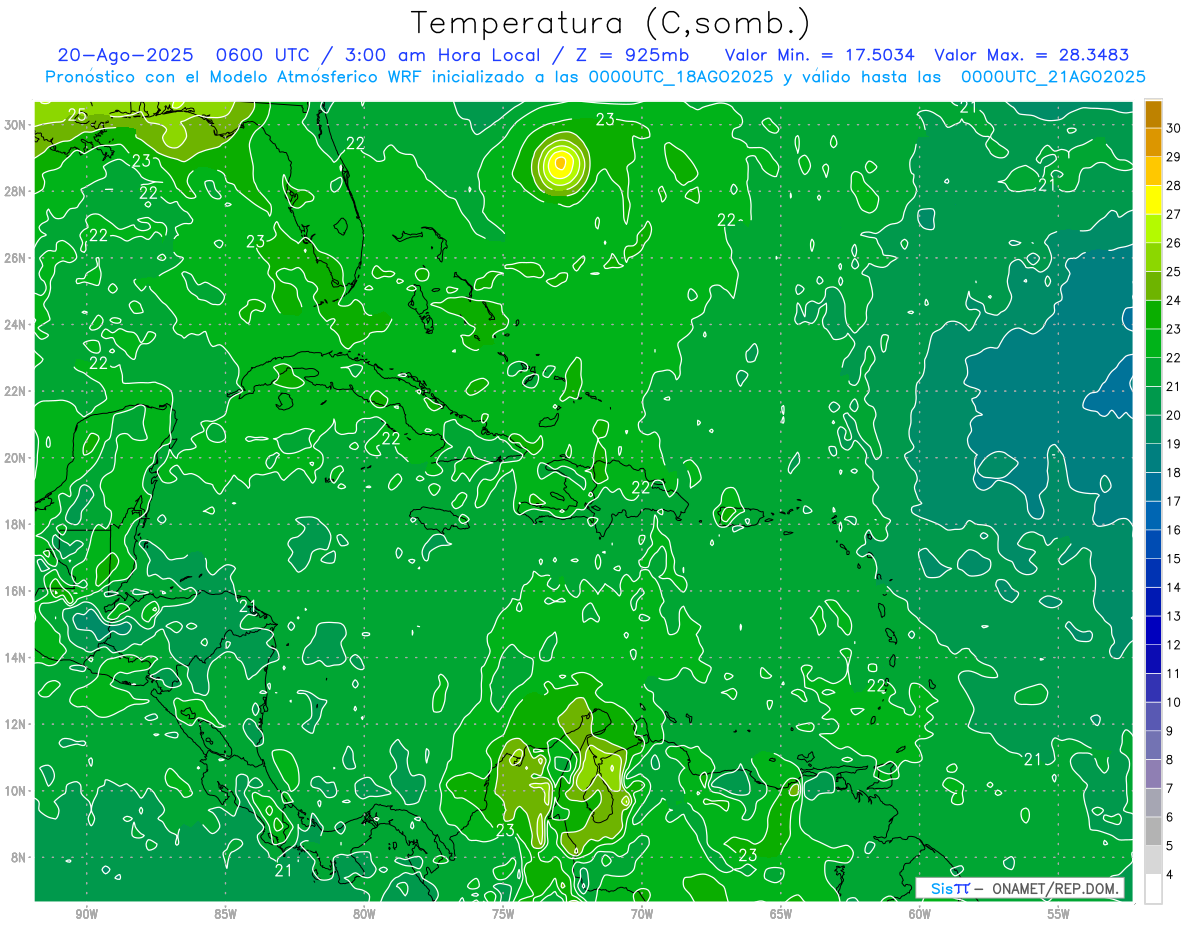Click the "55W" longitude axis label

click(1058, 913)
